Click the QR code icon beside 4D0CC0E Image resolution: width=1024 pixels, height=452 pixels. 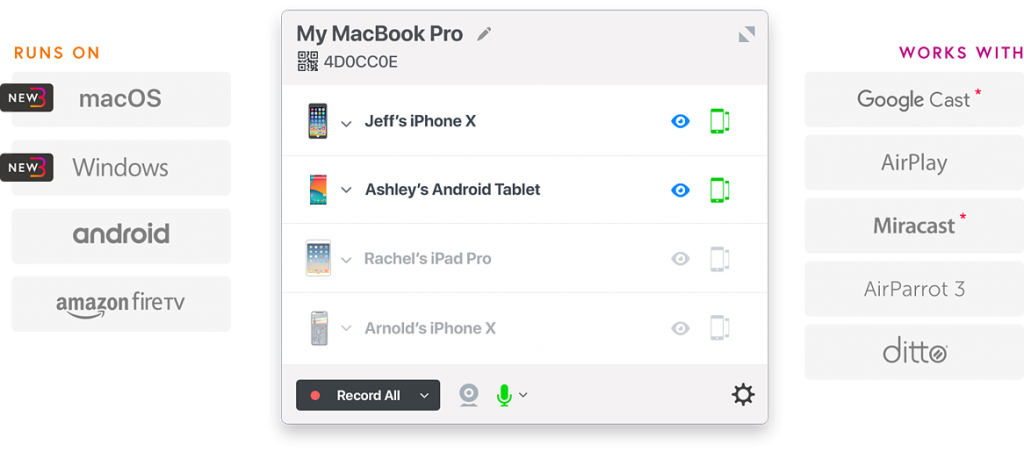(x=308, y=61)
